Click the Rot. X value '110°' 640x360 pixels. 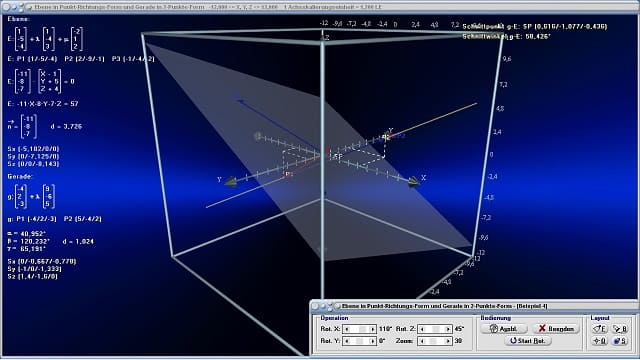coord(385,329)
